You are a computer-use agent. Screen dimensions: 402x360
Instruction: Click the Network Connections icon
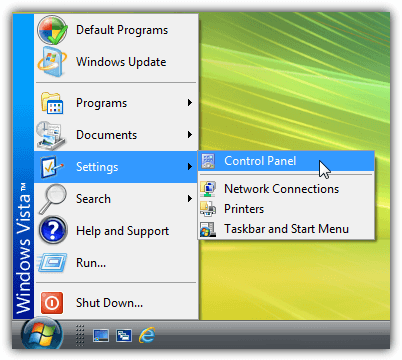pos(208,189)
